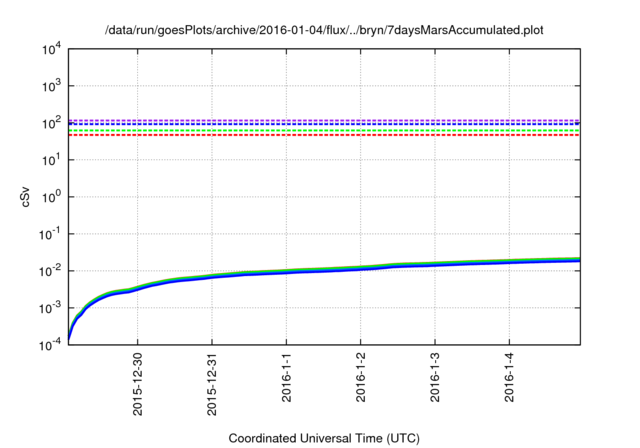Click the 10^4 y-axis tick label
This screenshot has width=640, height=448.
[52, 50]
